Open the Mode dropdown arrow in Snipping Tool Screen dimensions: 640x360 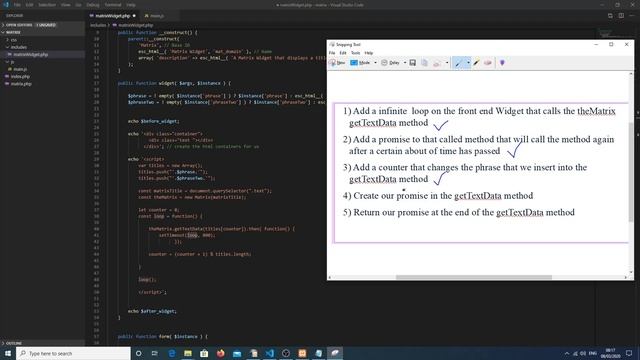375,63
